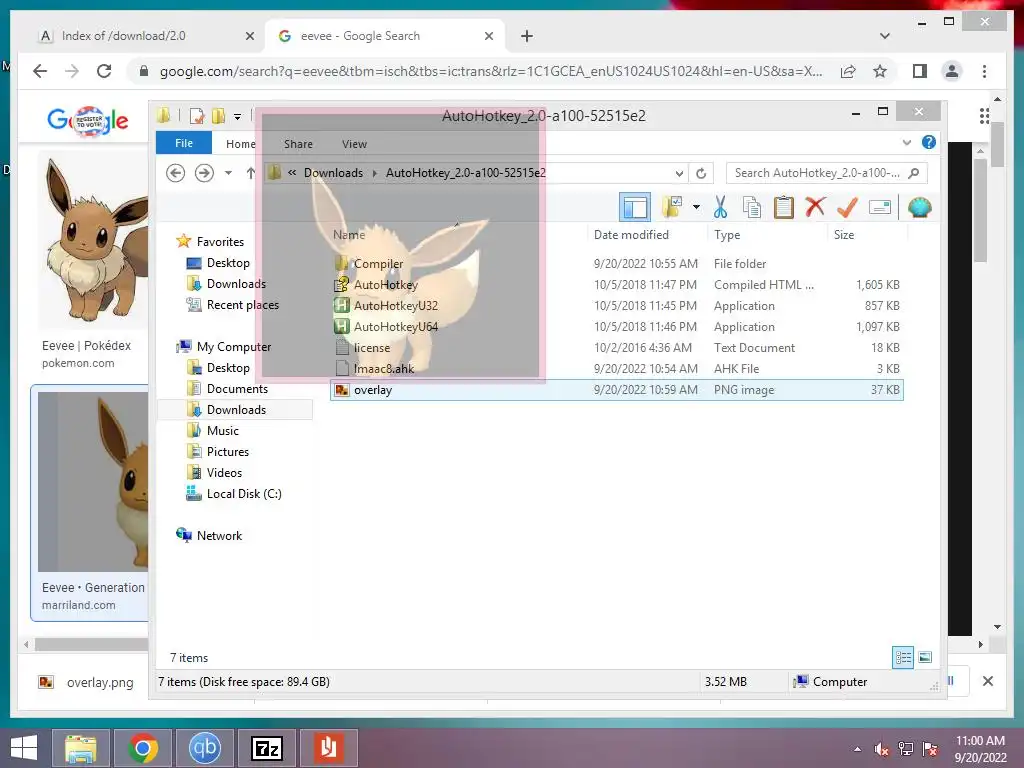This screenshot has height=768, width=1024.
Task: Open Chrome profile avatar menu
Action: (952, 71)
